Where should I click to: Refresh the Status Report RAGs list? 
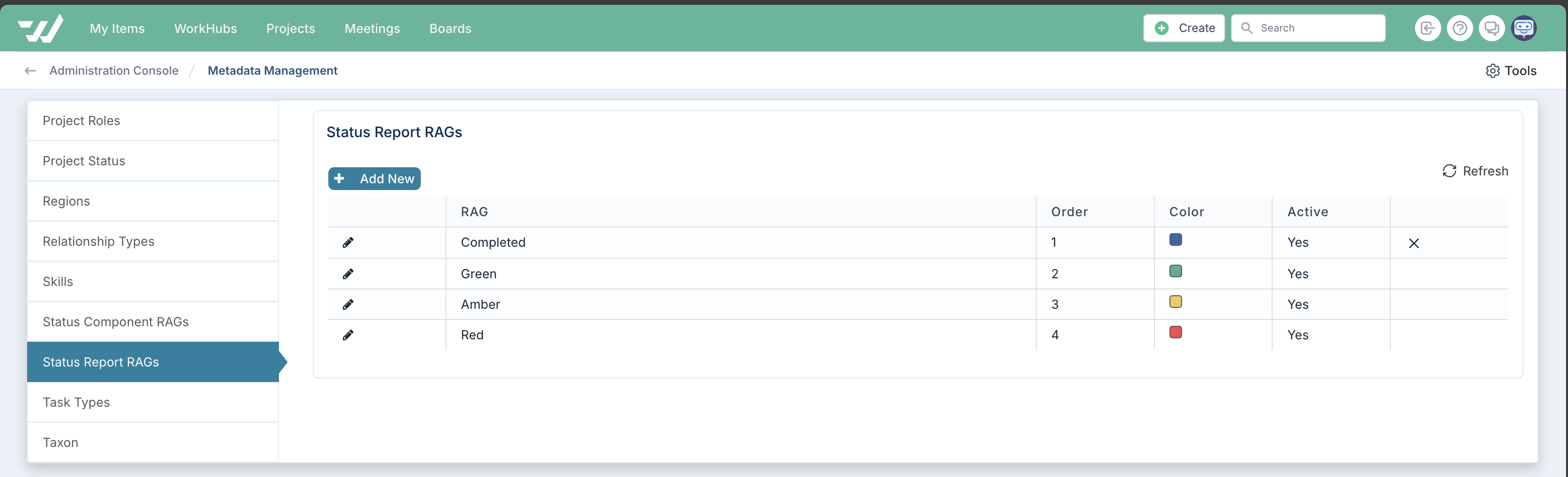[1475, 171]
